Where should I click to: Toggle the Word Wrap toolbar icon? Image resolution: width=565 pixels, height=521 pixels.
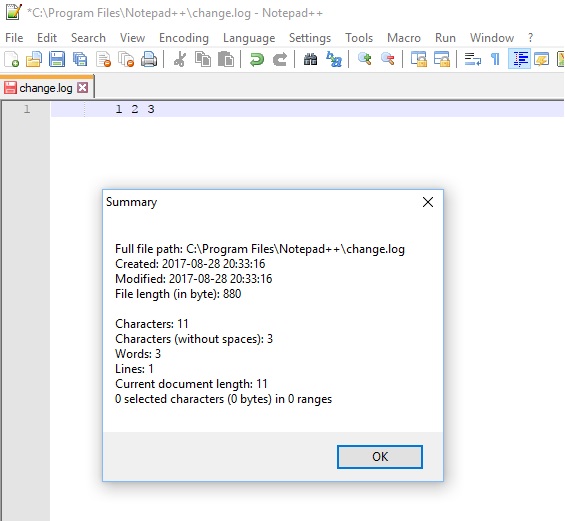pyautogui.click(x=472, y=59)
